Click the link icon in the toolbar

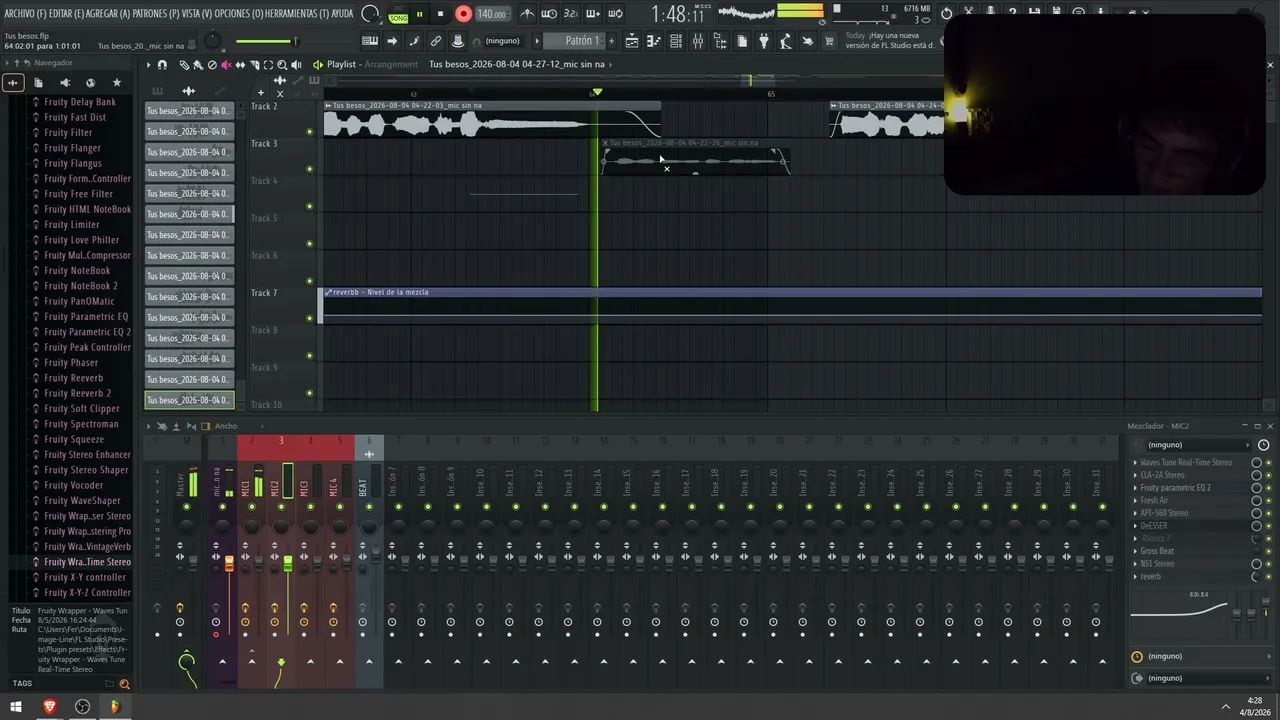point(436,41)
